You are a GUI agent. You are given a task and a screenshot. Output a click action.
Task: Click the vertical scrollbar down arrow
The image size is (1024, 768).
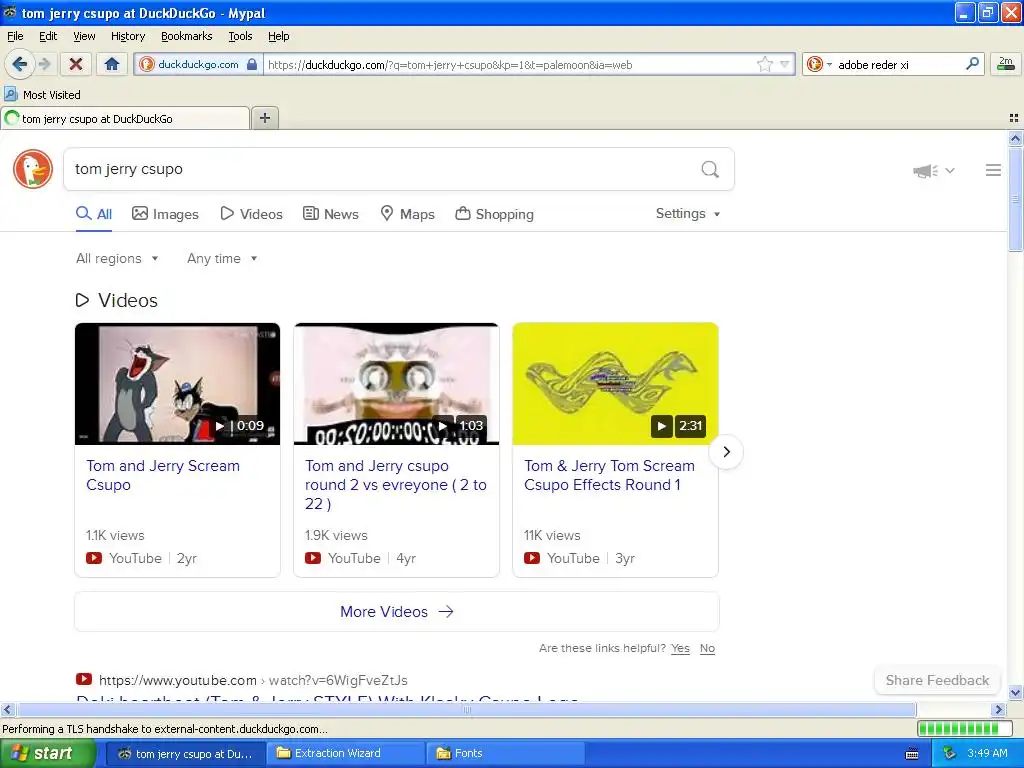pos(1015,692)
